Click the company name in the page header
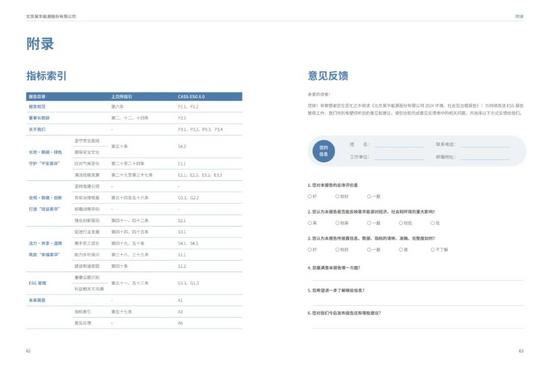 51,16
